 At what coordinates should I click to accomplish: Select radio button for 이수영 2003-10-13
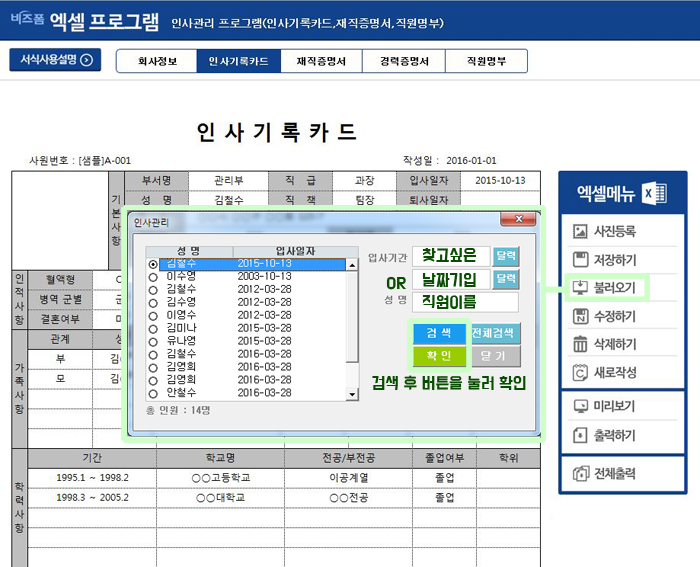[x=153, y=277]
